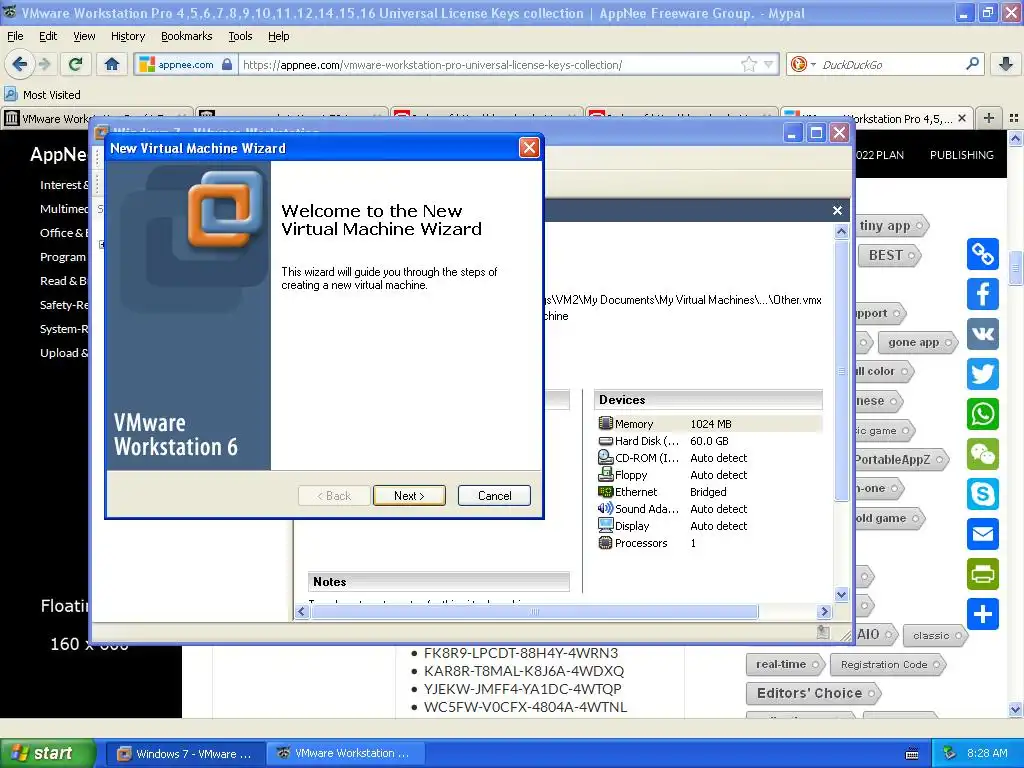Select the Sound Adapter device icon
The height and width of the screenshot is (768, 1024).
[605, 508]
